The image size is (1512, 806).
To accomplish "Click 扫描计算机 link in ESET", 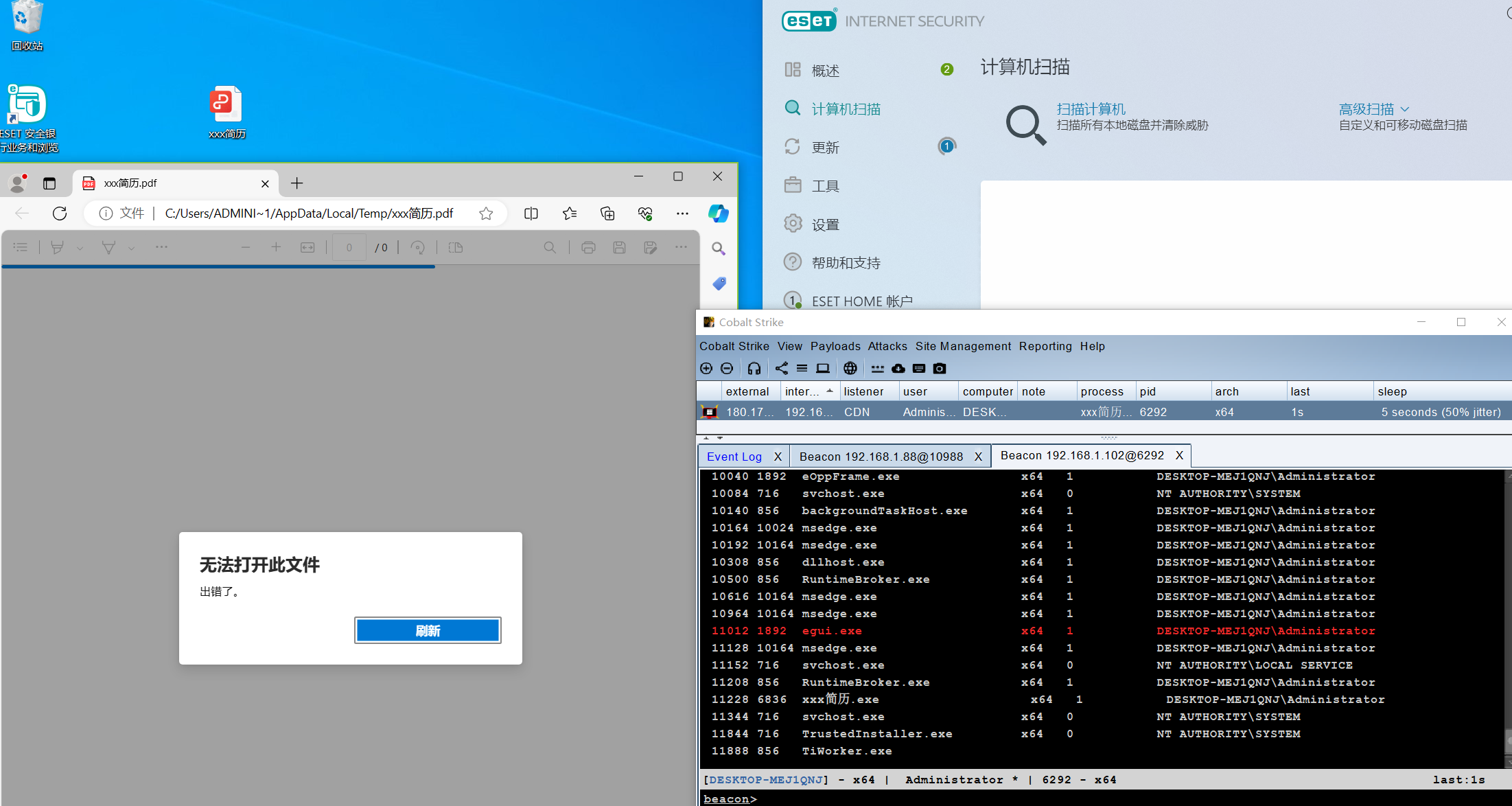I will (x=1091, y=109).
